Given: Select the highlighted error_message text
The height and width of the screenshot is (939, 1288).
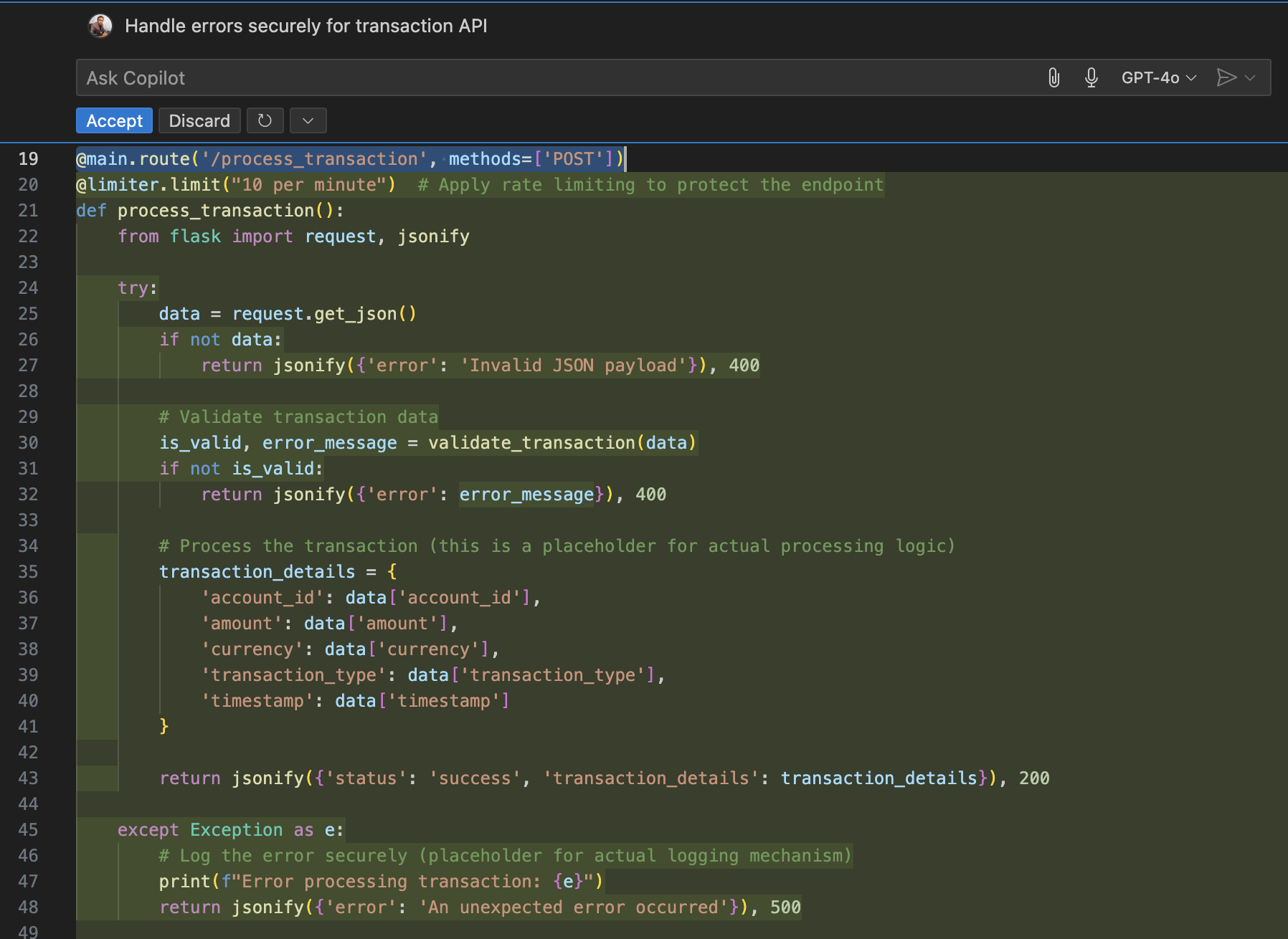Looking at the screenshot, I should pyautogui.click(x=526, y=494).
